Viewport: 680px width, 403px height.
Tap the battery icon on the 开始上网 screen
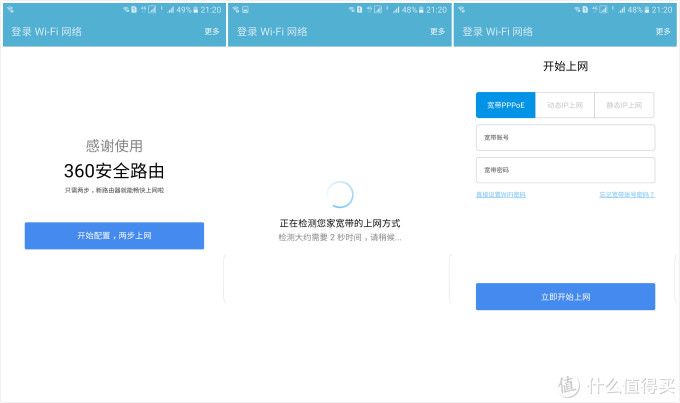click(647, 10)
